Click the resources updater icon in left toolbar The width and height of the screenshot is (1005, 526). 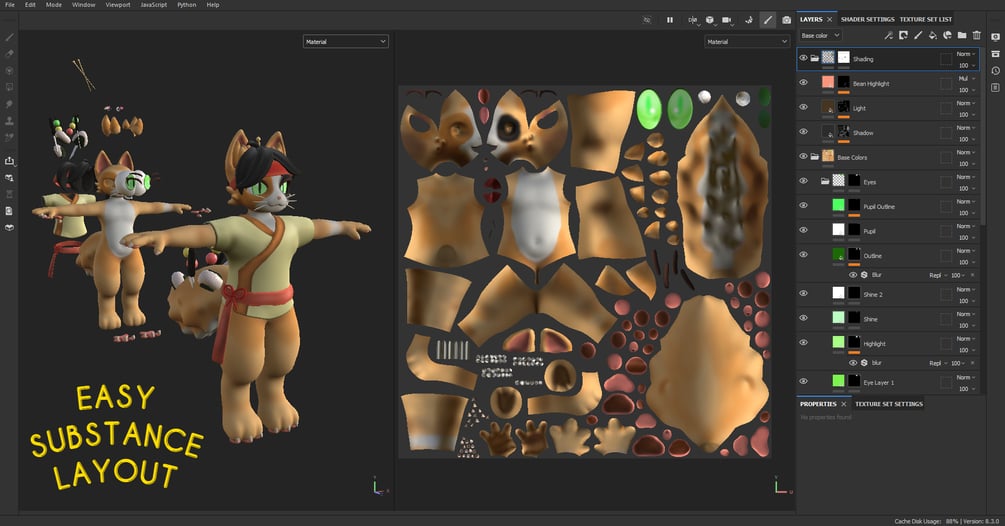point(9,177)
